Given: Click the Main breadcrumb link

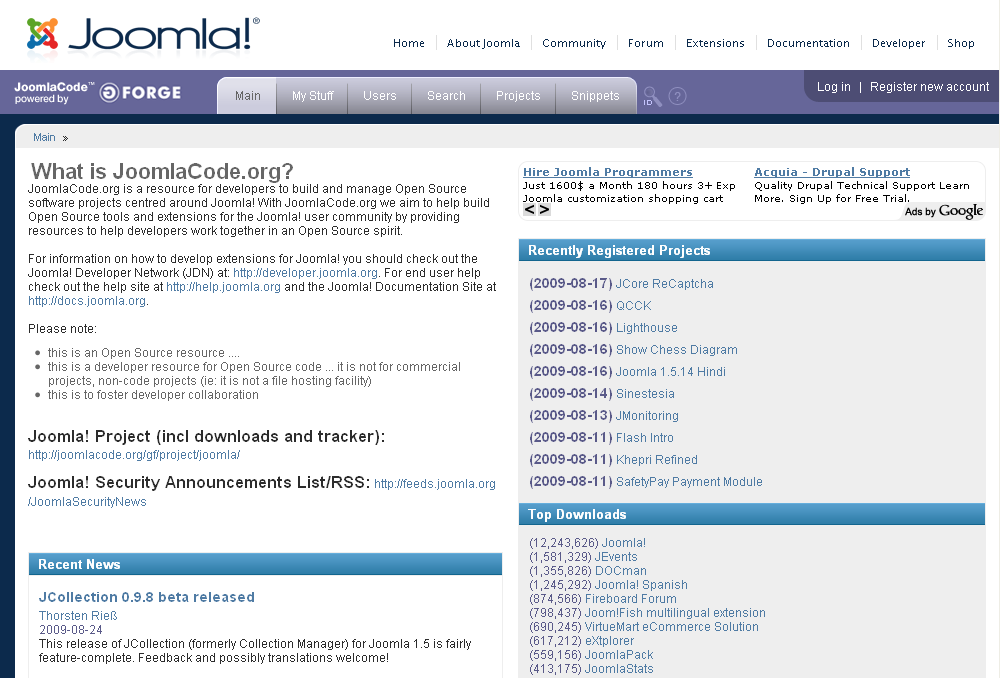Looking at the screenshot, I should (x=44, y=137).
